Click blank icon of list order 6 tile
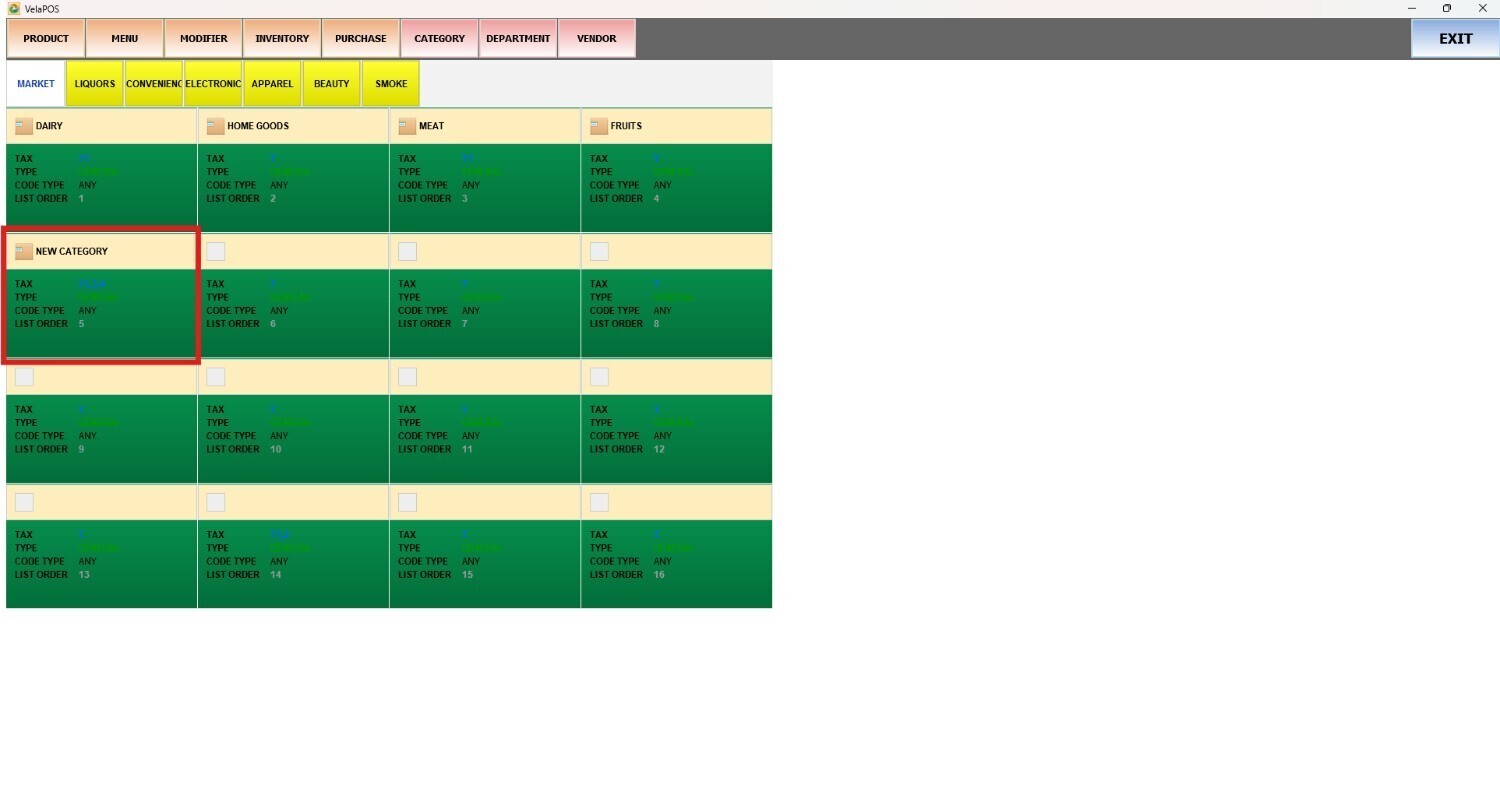The image size is (1500, 785). click(215, 251)
